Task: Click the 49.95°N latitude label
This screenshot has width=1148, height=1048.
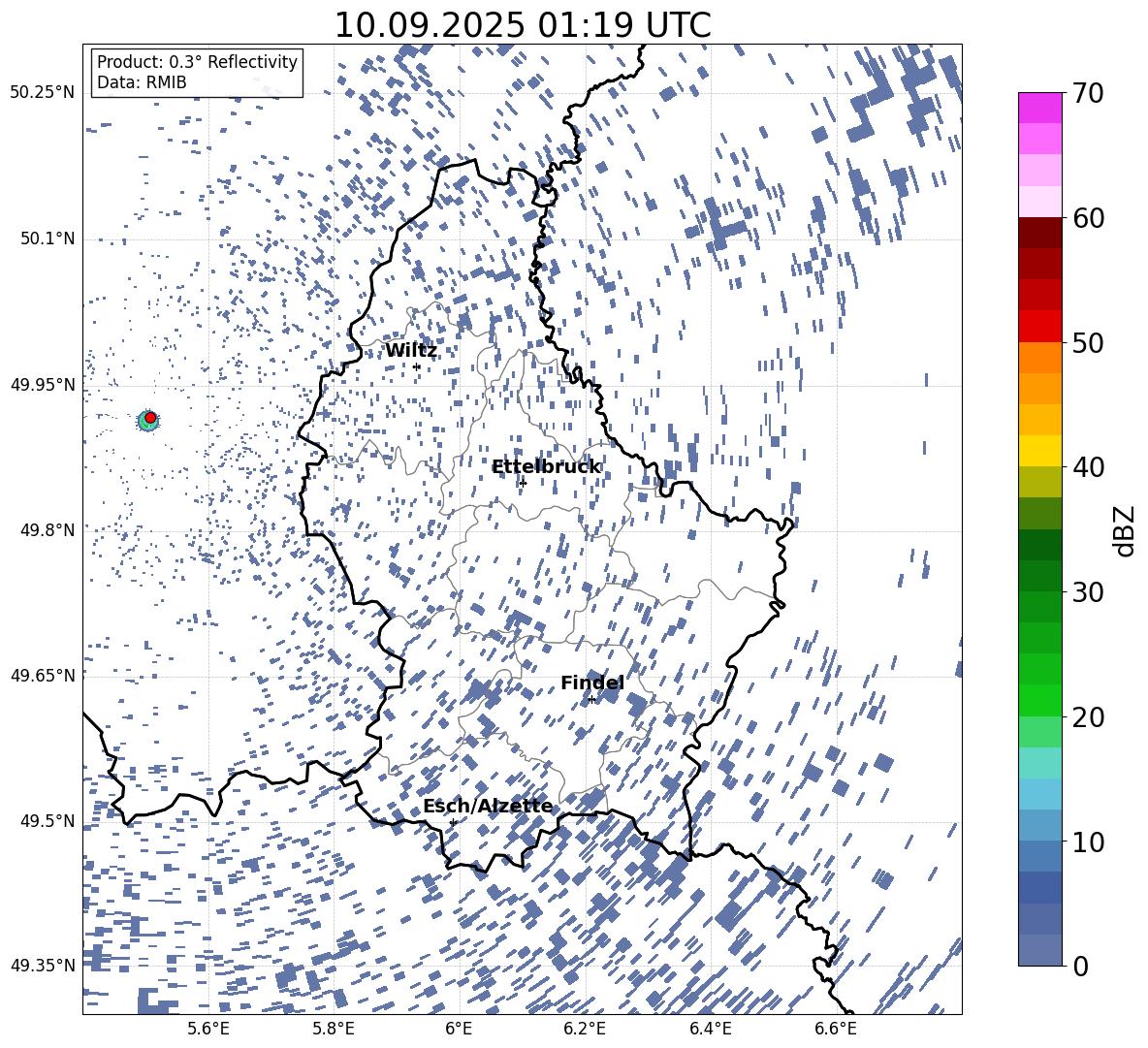Action: point(43,385)
